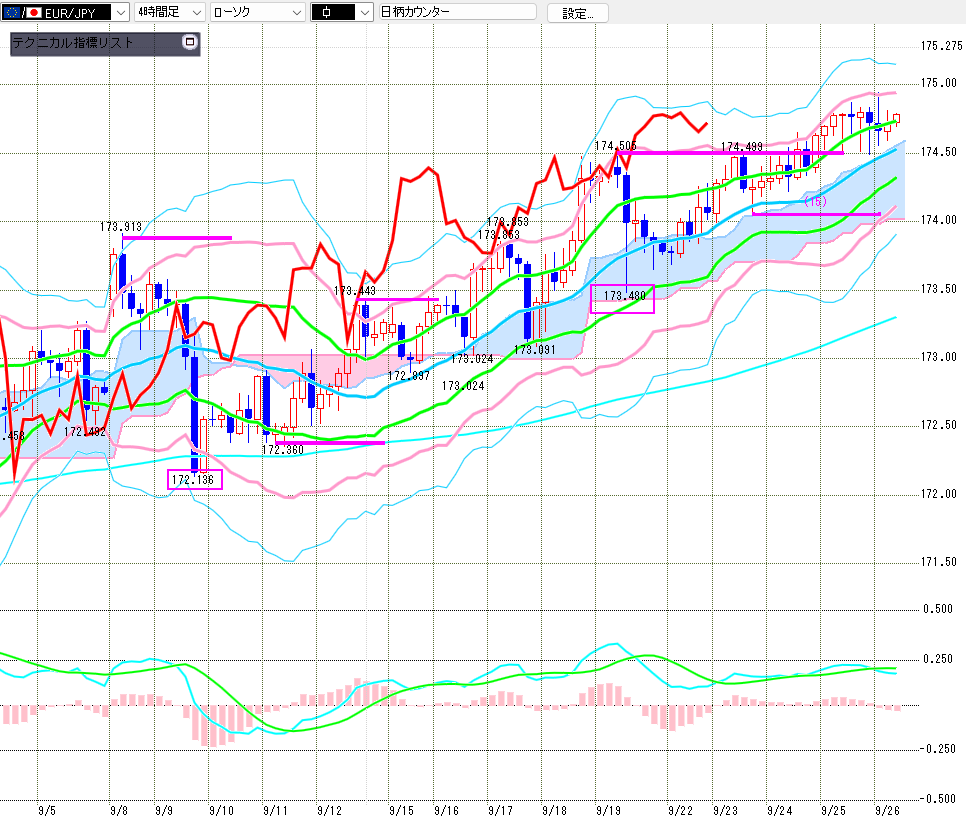
Task: Click the 175.00 price axis label
Action: pyautogui.click(x=938, y=83)
